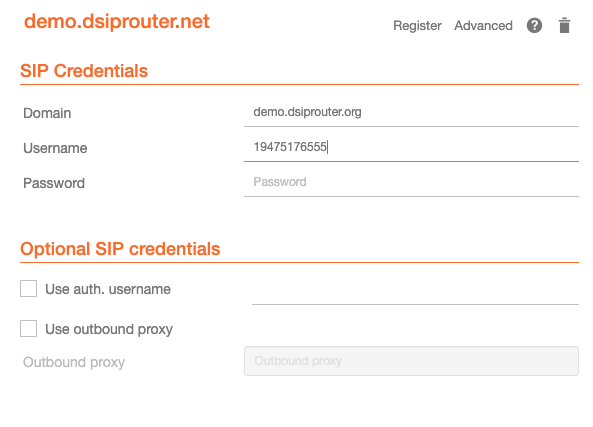This screenshot has height=427, width=593.
Task: Click into the Username field with 19475176555
Action: pyautogui.click(x=411, y=147)
